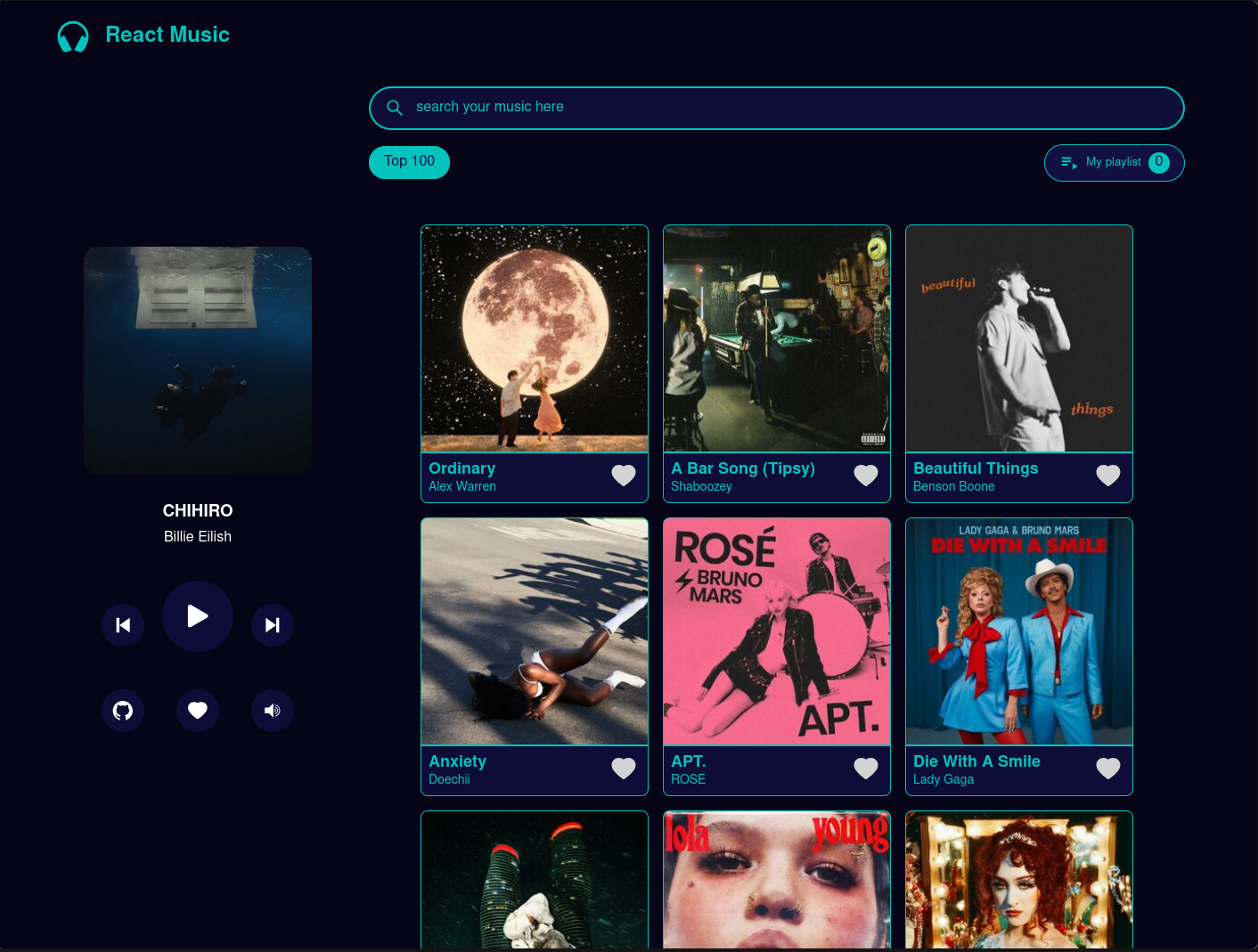The width and height of the screenshot is (1258, 952).
Task: Click the APT. song title
Action: point(689,761)
